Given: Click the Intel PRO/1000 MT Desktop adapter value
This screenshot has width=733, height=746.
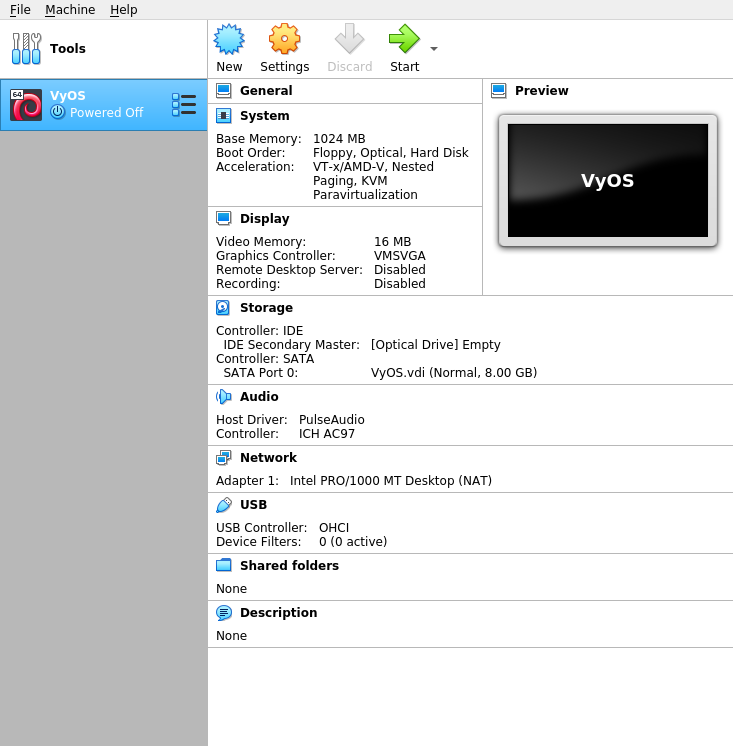Looking at the screenshot, I should (x=391, y=481).
